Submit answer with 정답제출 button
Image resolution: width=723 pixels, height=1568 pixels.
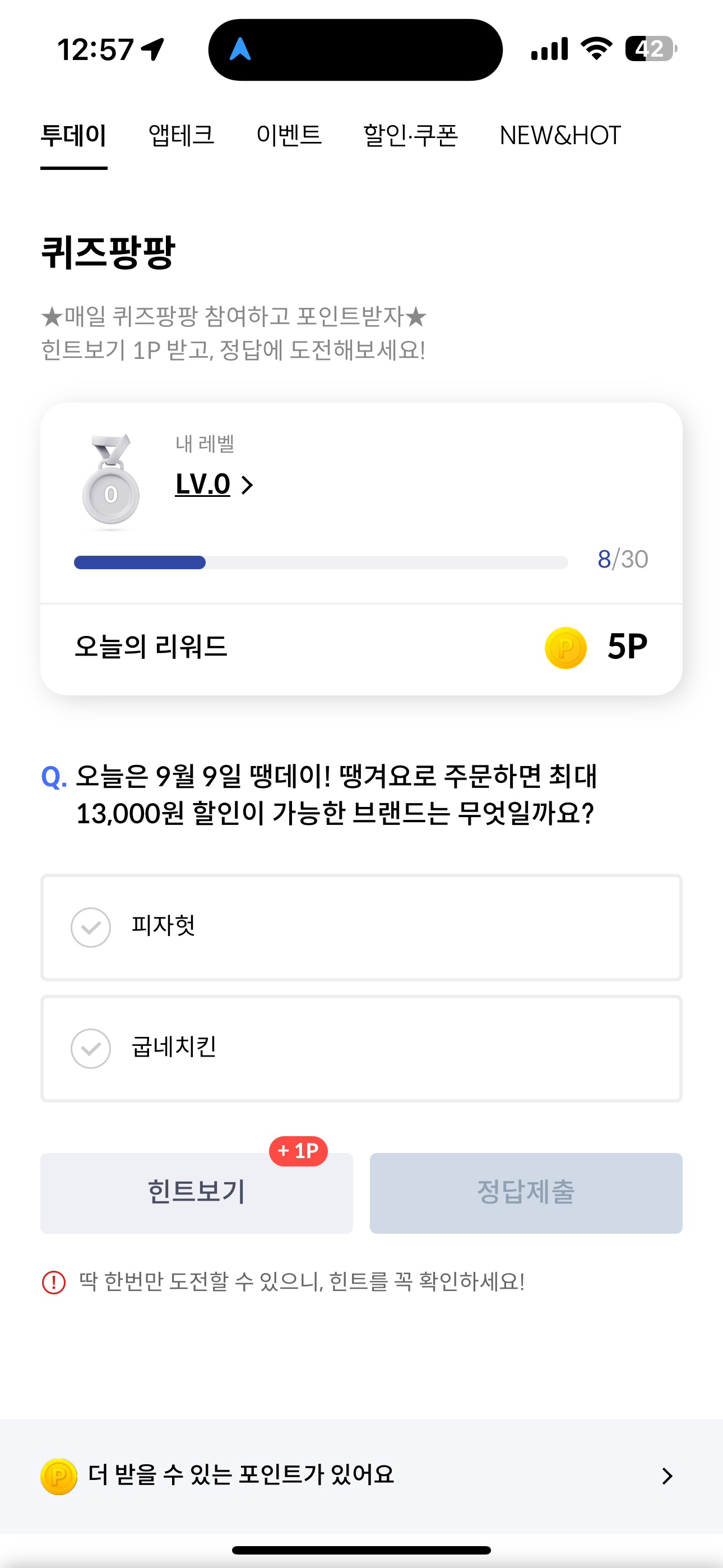526,1192
